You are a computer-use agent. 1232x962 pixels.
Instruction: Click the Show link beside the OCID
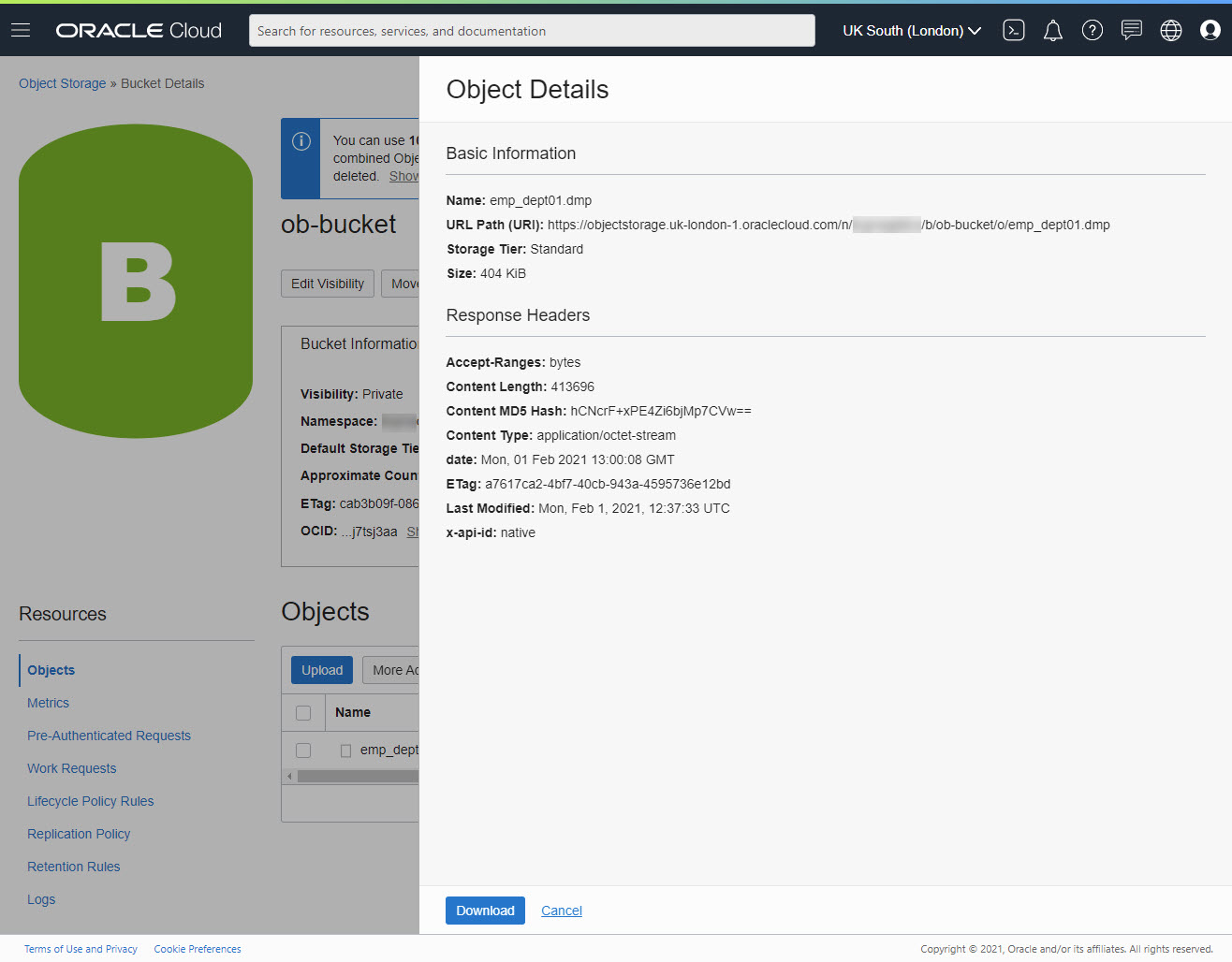[413, 532]
